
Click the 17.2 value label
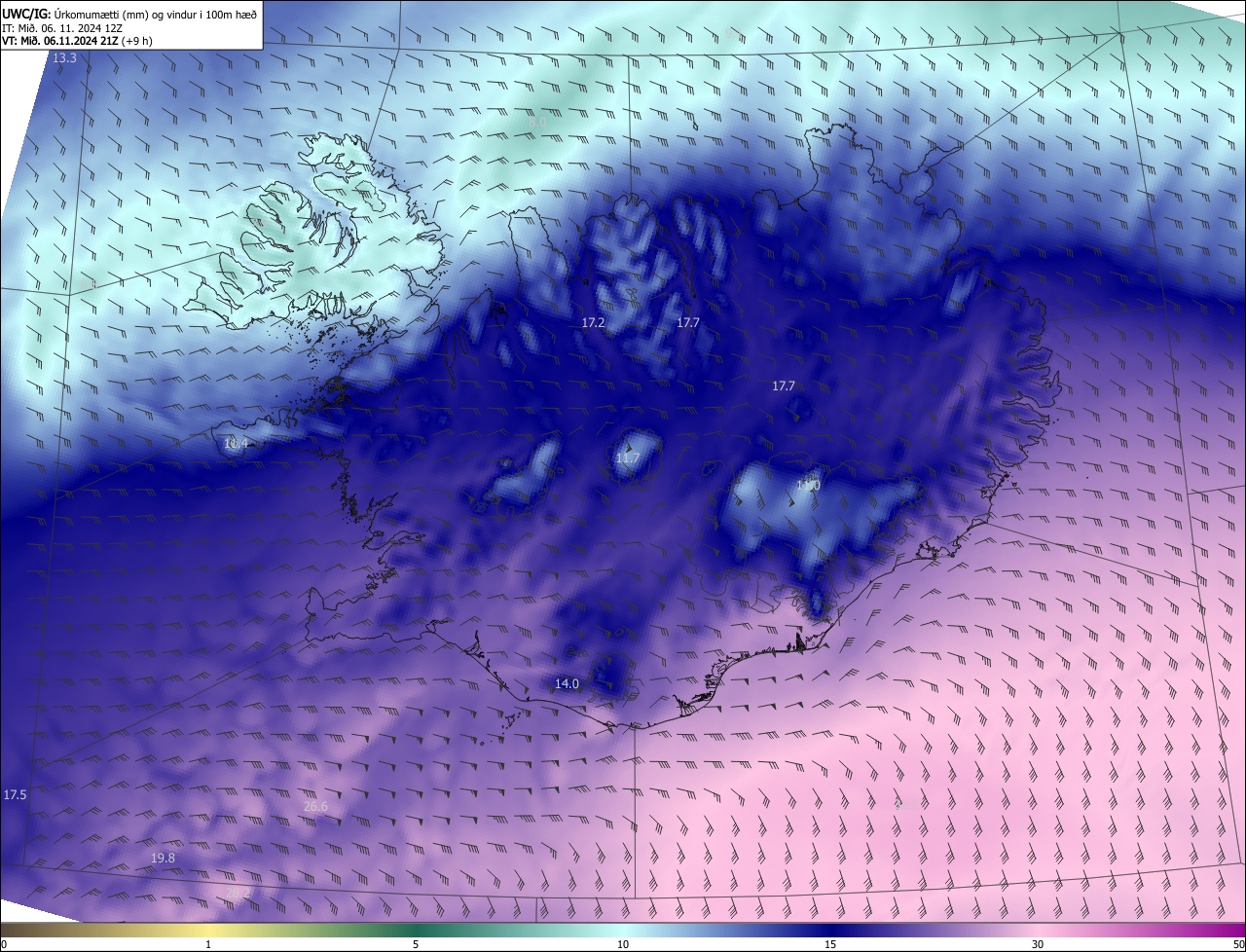tap(594, 321)
